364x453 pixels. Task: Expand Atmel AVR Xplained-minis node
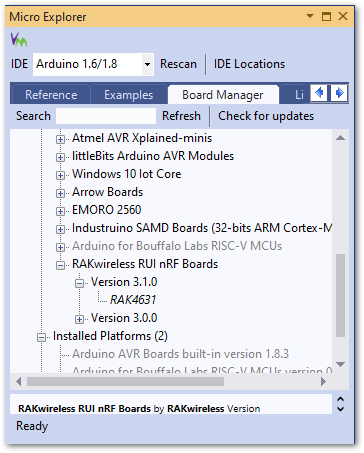click(60, 139)
